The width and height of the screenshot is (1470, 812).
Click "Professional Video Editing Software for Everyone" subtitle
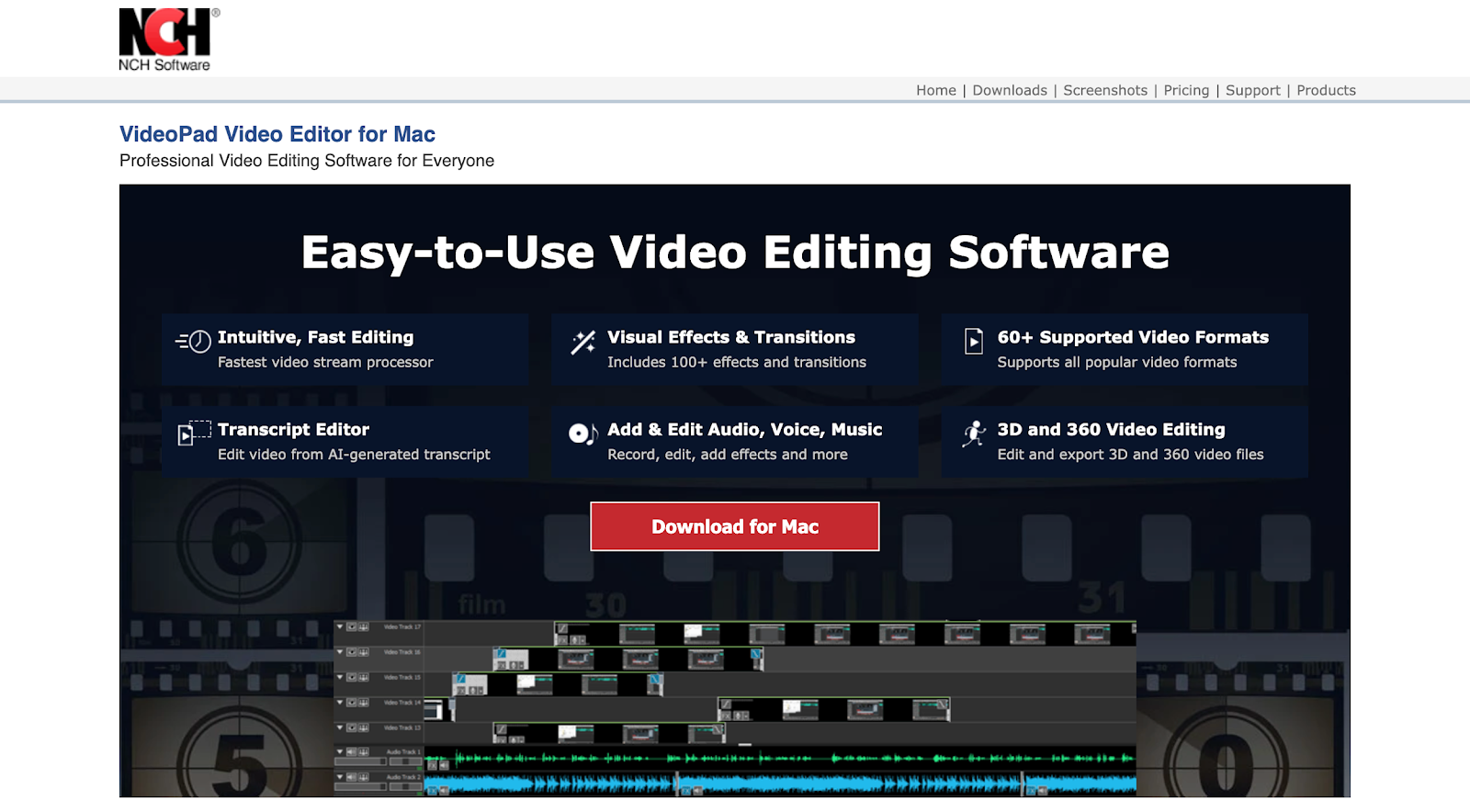(307, 161)
